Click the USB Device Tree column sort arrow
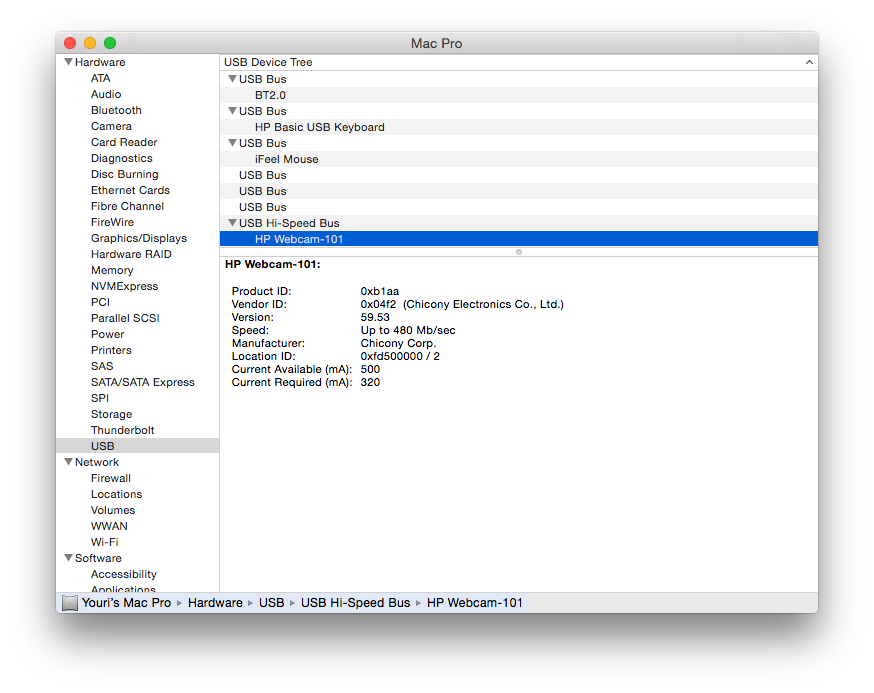The height and width of the screenshot is (693, 874). coord(808,62)
